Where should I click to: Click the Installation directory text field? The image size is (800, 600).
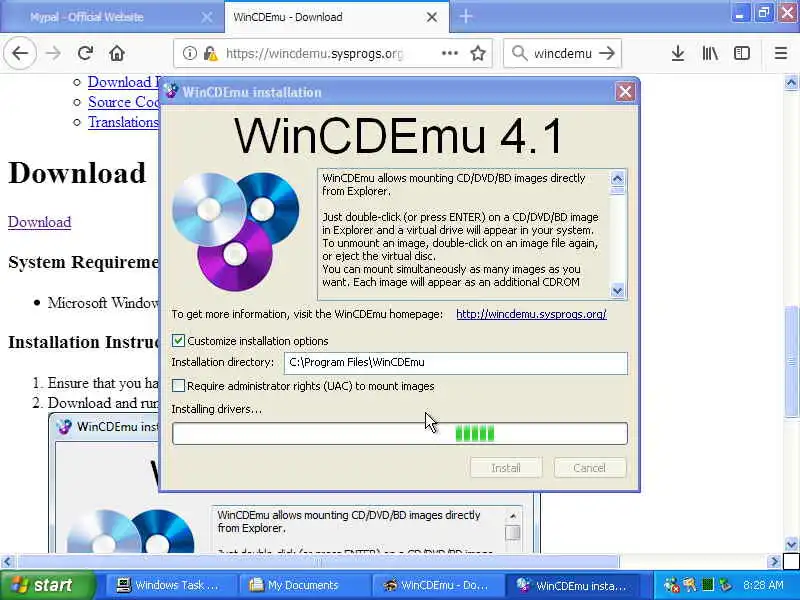[x=456, y=363]
